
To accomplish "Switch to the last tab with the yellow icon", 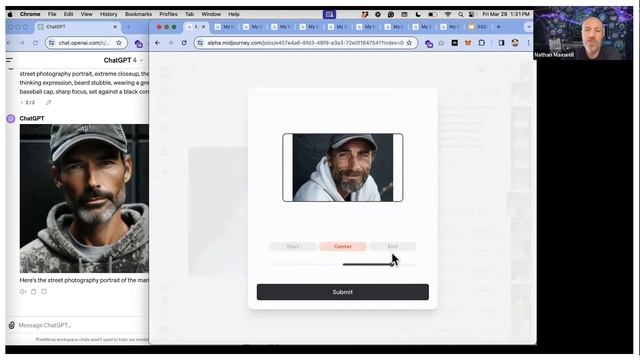I will pyautogui.click(x=477, y=27).
